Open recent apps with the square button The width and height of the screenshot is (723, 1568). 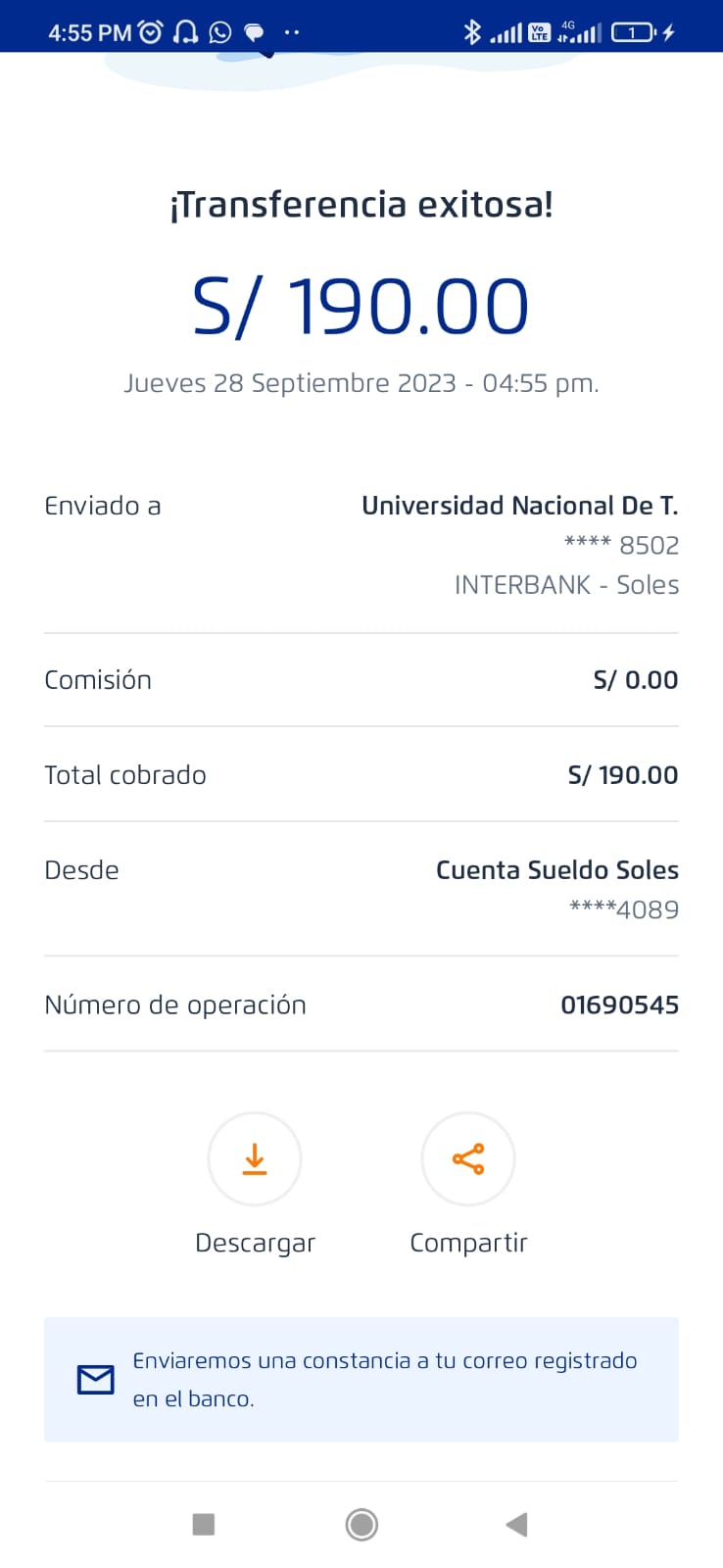pyautogui.click(x=204, y=1524)
